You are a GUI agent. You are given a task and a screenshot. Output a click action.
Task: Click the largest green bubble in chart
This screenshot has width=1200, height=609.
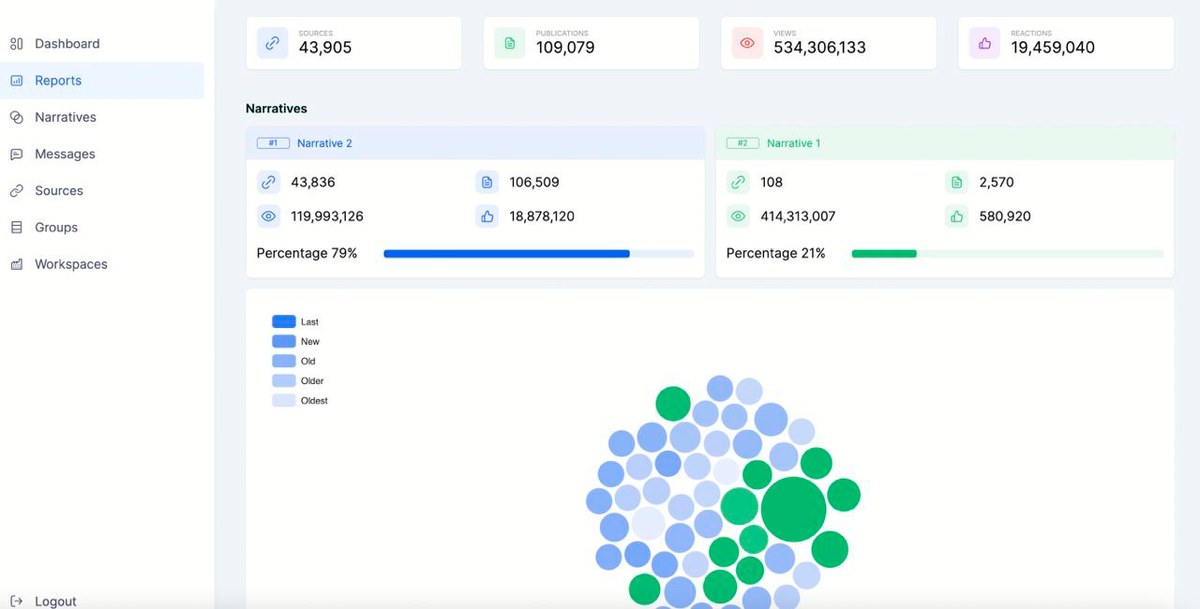[793, 509]
